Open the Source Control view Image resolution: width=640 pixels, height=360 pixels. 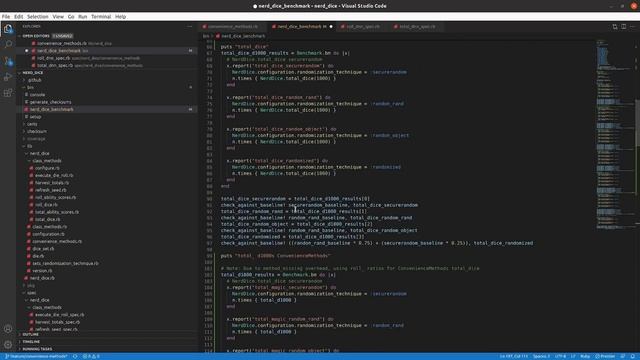(8, 61)
